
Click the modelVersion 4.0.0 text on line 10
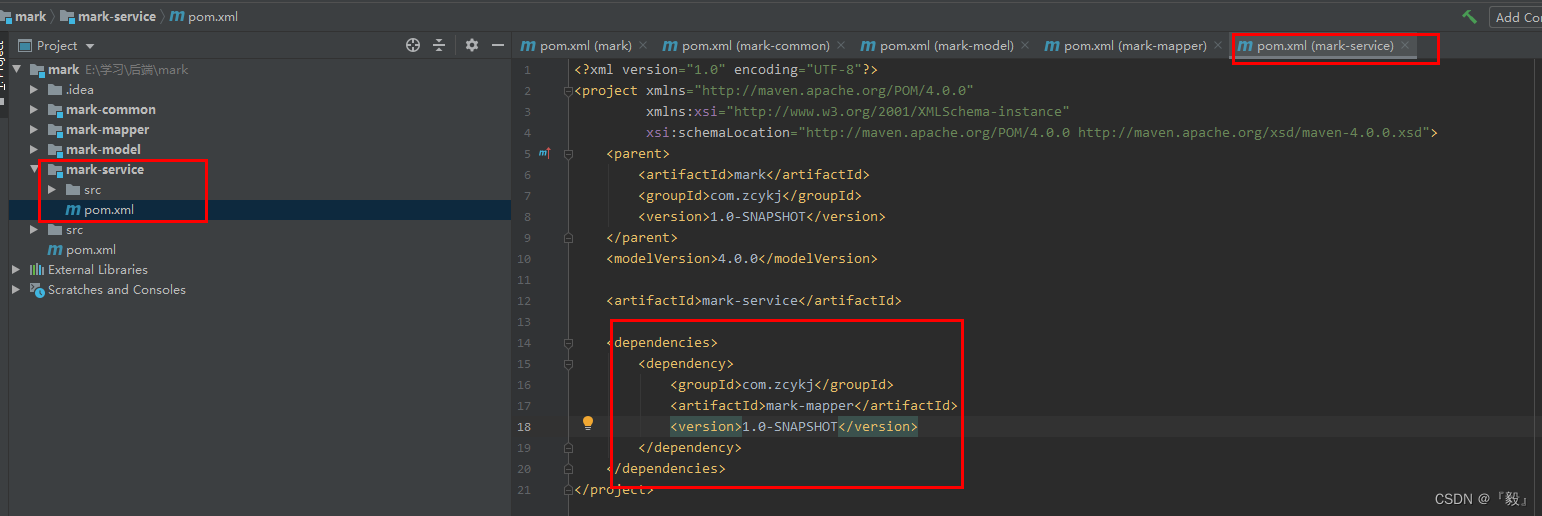point(738,258)
